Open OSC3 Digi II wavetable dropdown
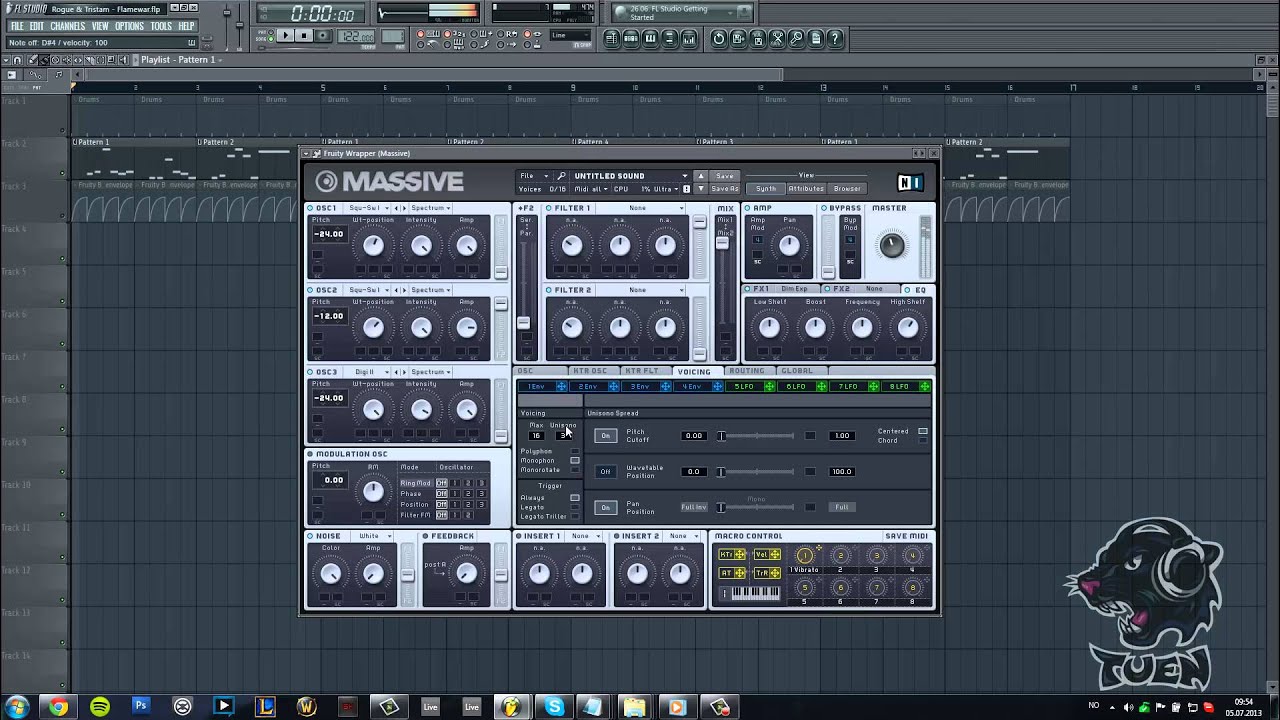Image resolution: width=1280 pixels, height=720 pixels. 368,372
